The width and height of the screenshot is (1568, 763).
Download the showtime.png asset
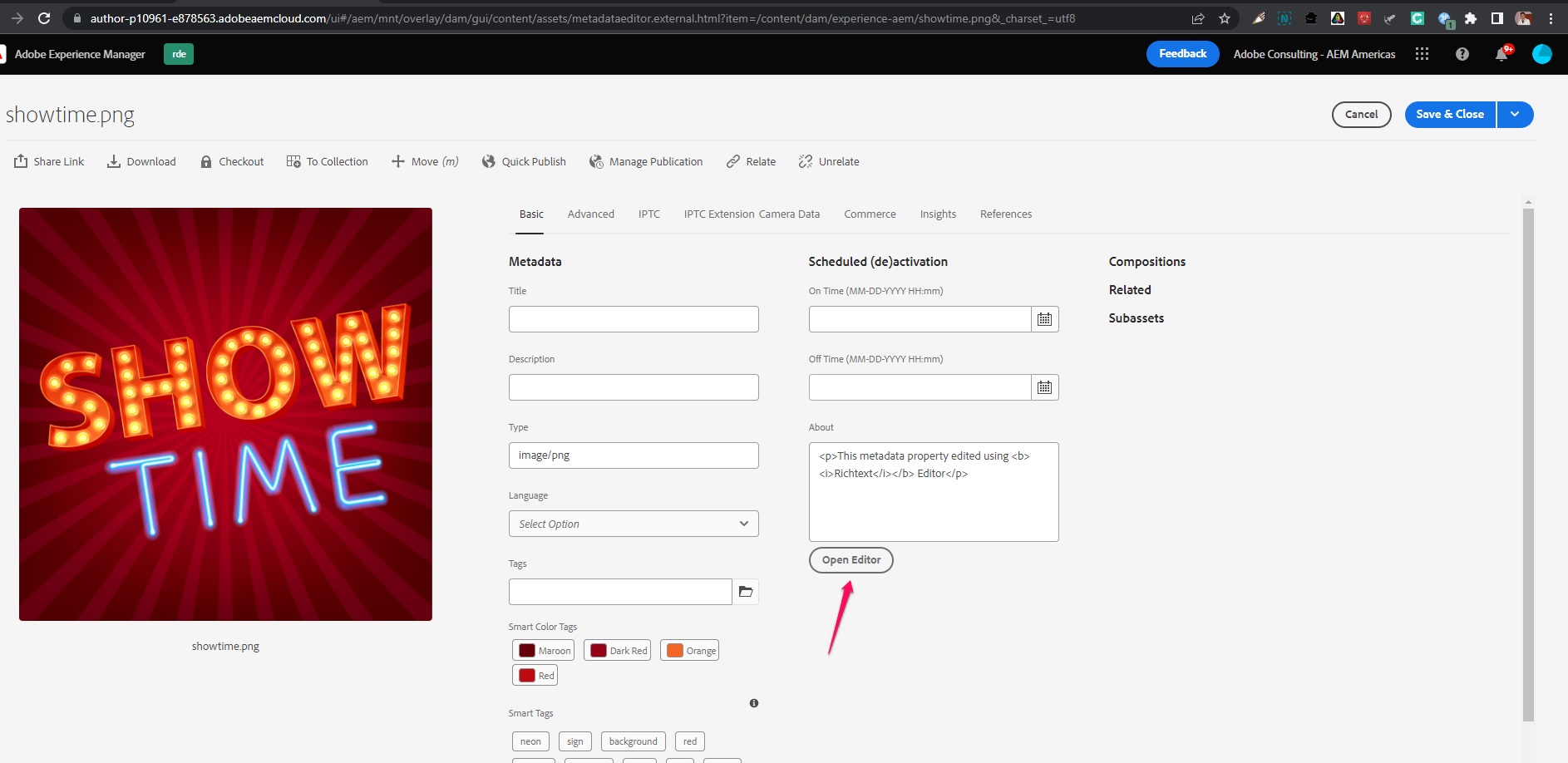click(x=141, y=161)
